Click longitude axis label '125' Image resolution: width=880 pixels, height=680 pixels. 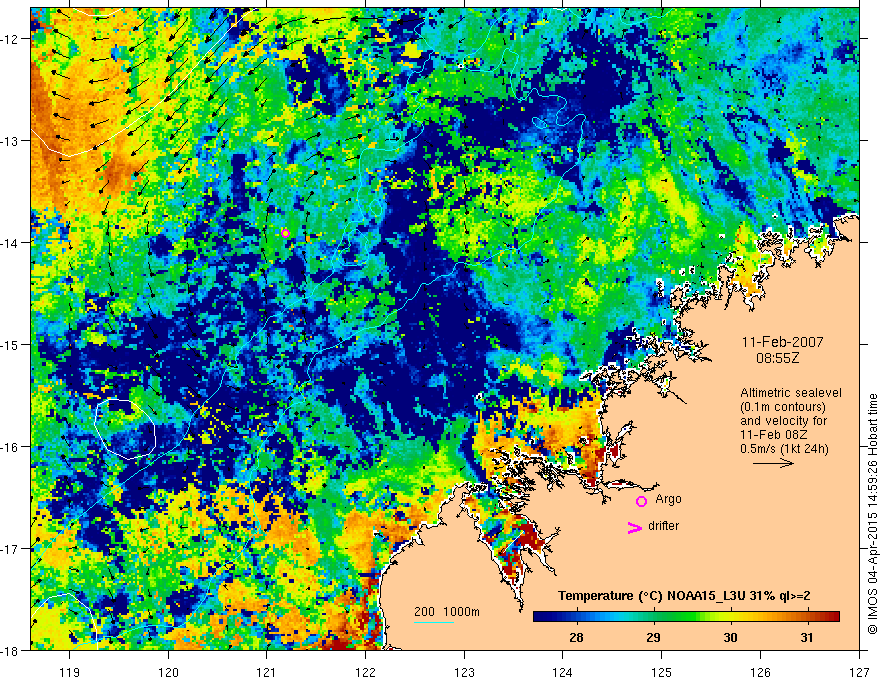(x=662, y=672)
